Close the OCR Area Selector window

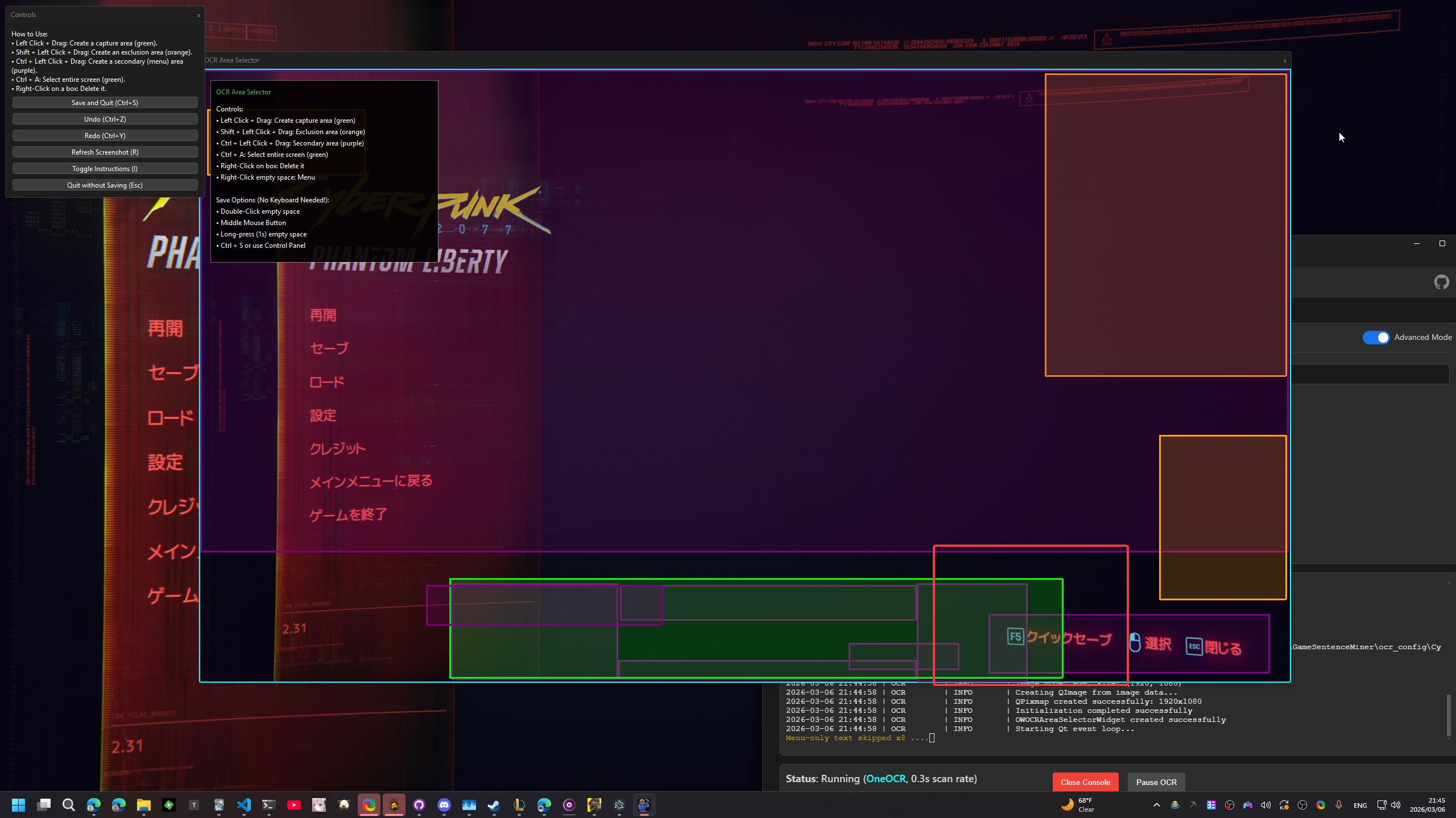1284,61
